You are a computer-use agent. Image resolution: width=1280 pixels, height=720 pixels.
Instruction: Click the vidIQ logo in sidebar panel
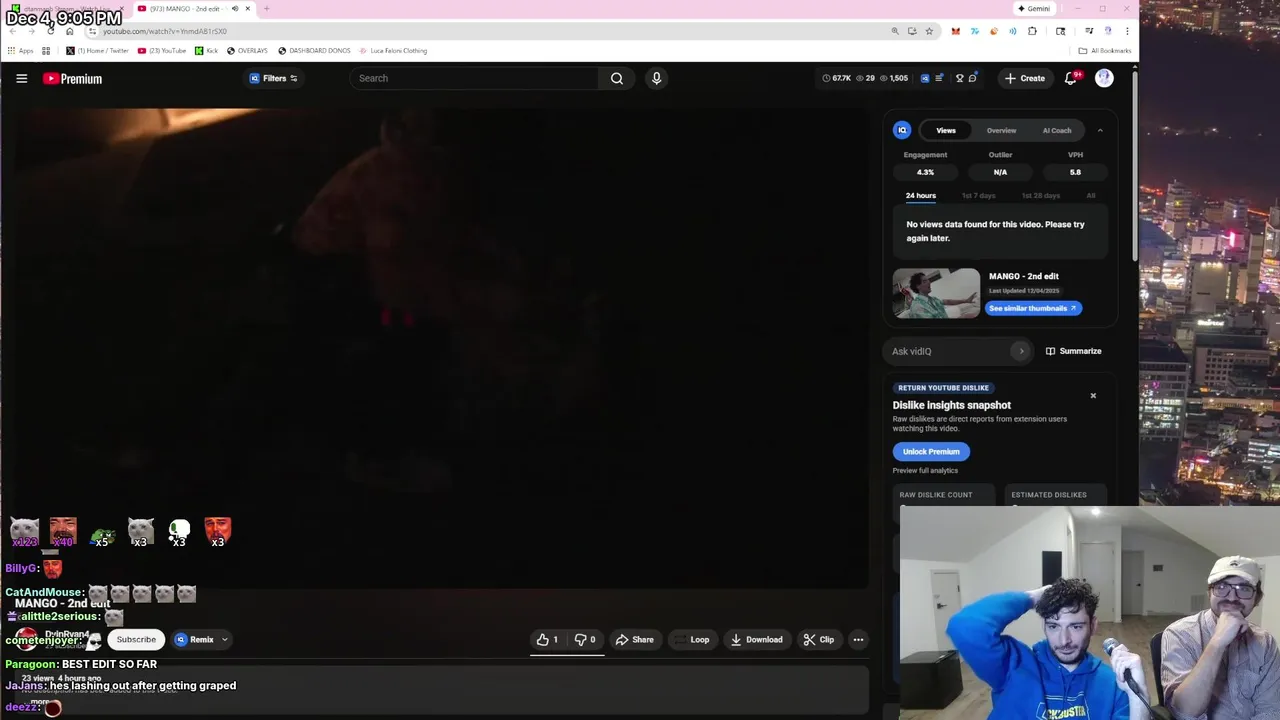point(902,130)
